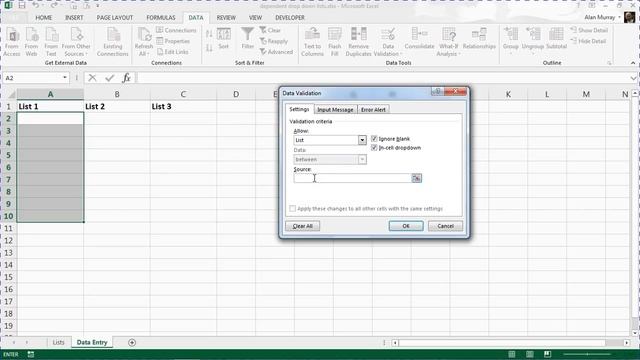The image size is (640, 360).
Task: Open the HOME ribbon tab
Action: (43, 18)
